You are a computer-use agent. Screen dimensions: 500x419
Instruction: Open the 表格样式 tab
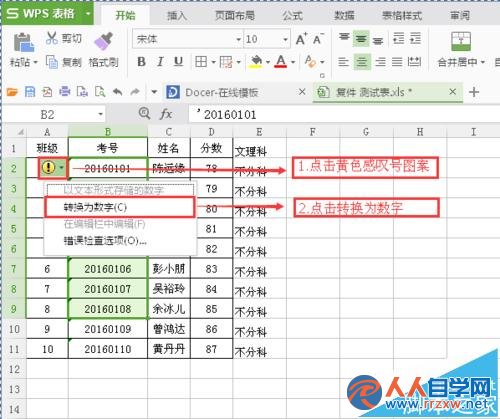click(402, 15)
